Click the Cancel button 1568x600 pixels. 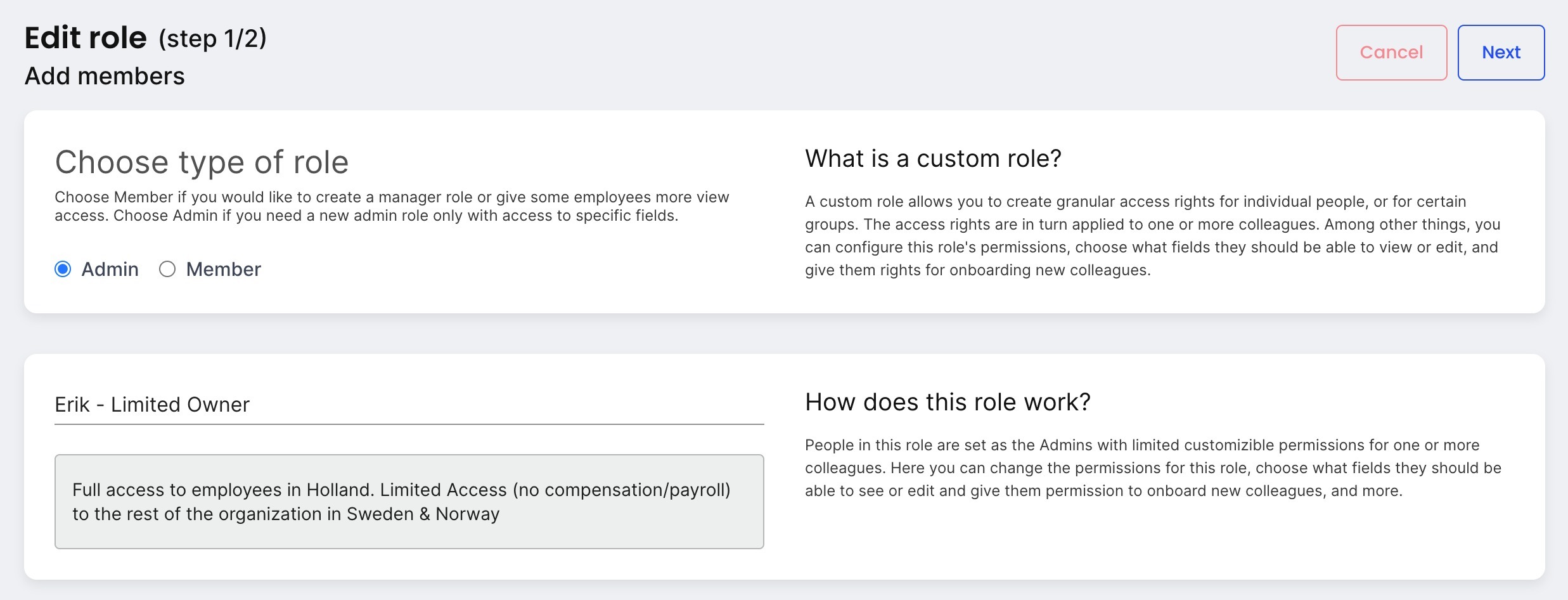tap(1391, 53)
